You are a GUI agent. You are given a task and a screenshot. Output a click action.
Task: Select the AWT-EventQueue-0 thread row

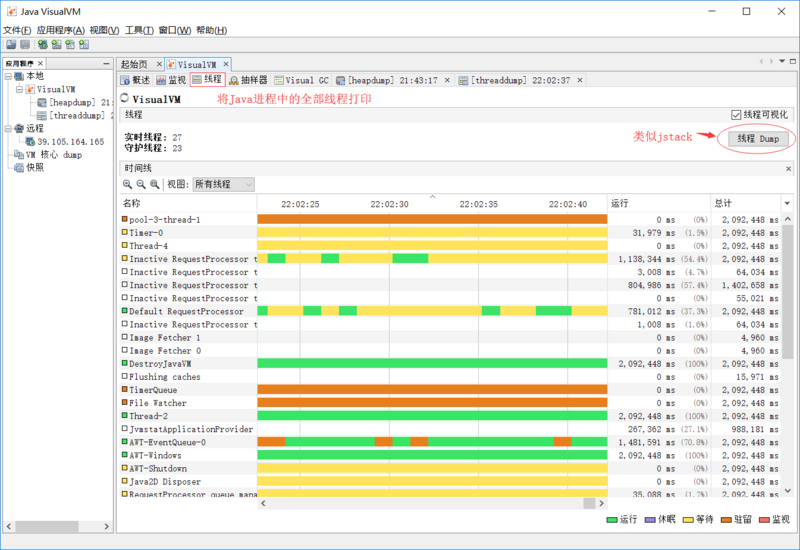click(449, 442)
